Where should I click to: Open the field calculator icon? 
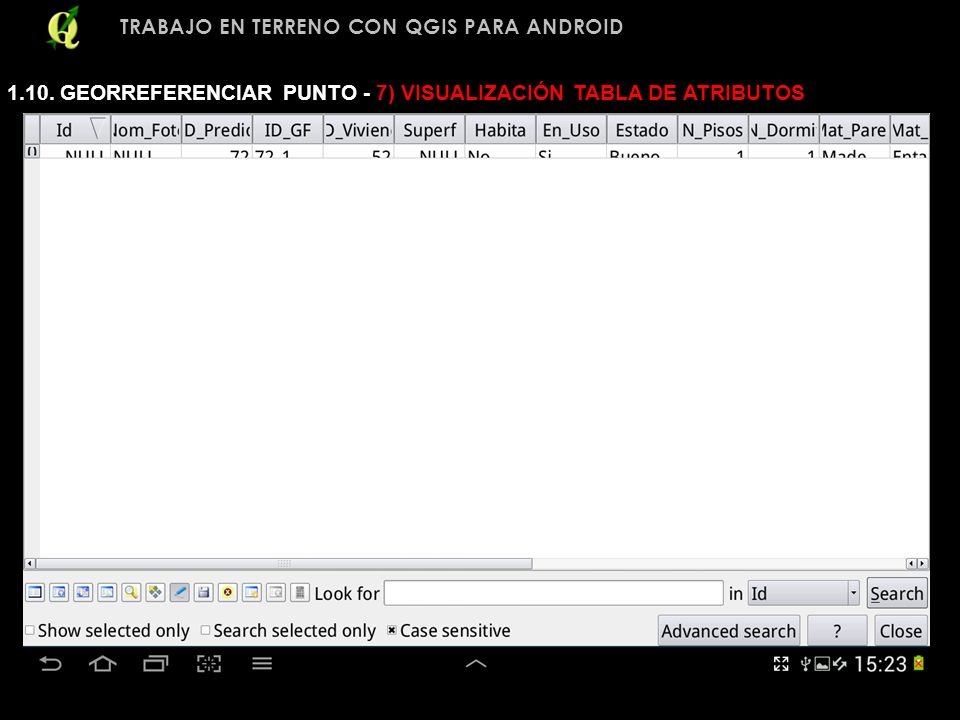(300, 593)
